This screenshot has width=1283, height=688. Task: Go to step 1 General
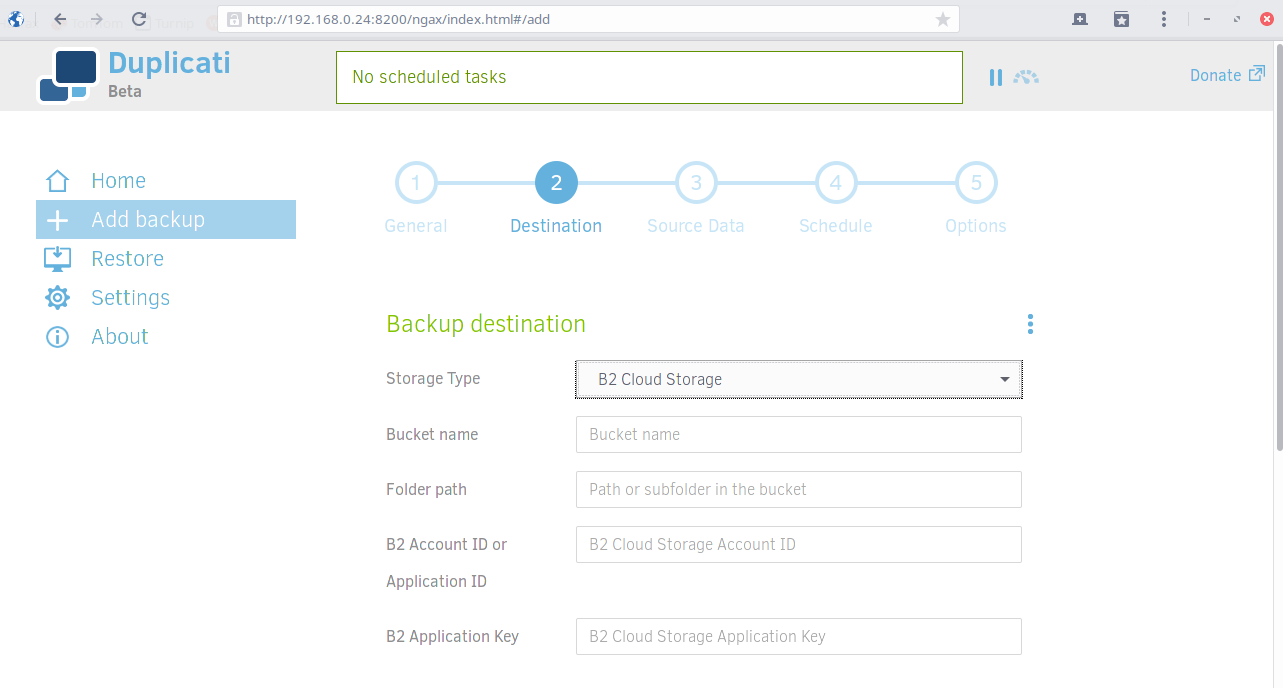point(416,183)
